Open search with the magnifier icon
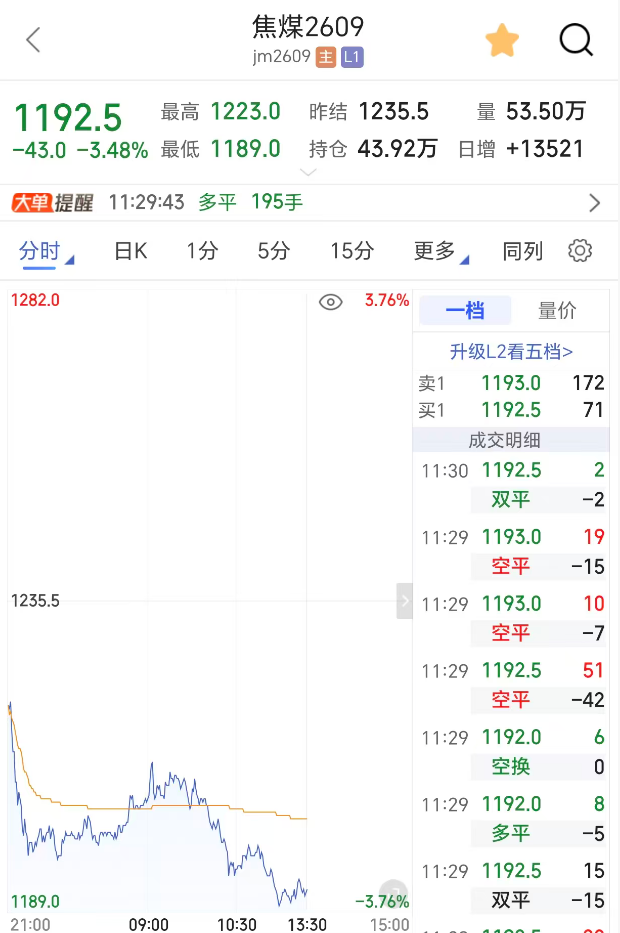The image size is (620, 933). (576, 40)
